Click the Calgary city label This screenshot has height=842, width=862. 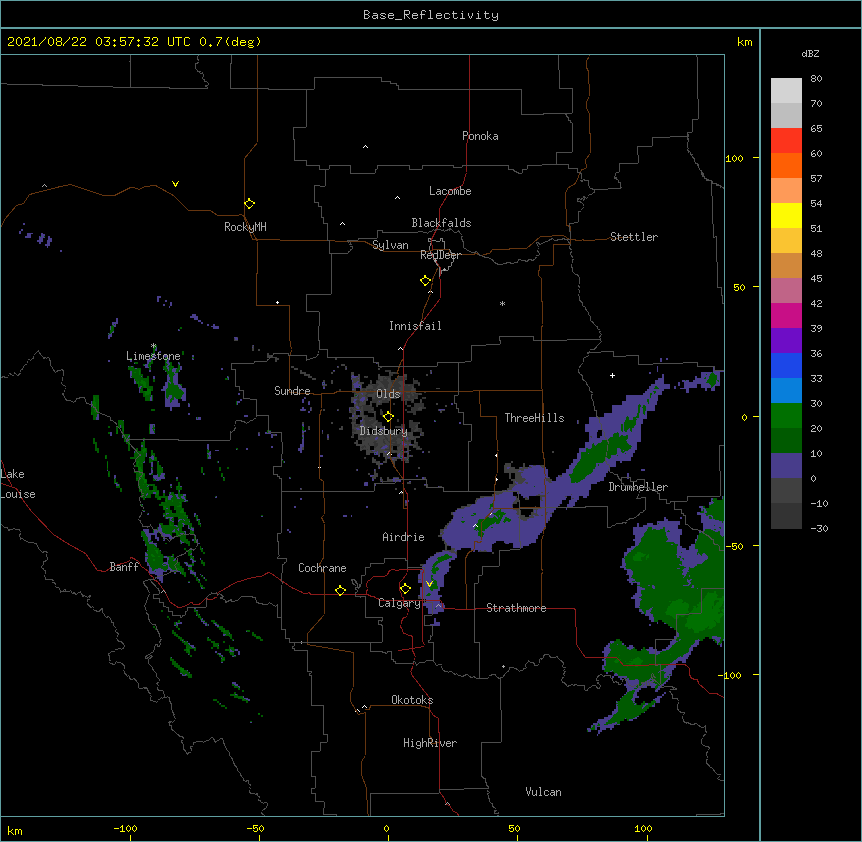[399, 603]
